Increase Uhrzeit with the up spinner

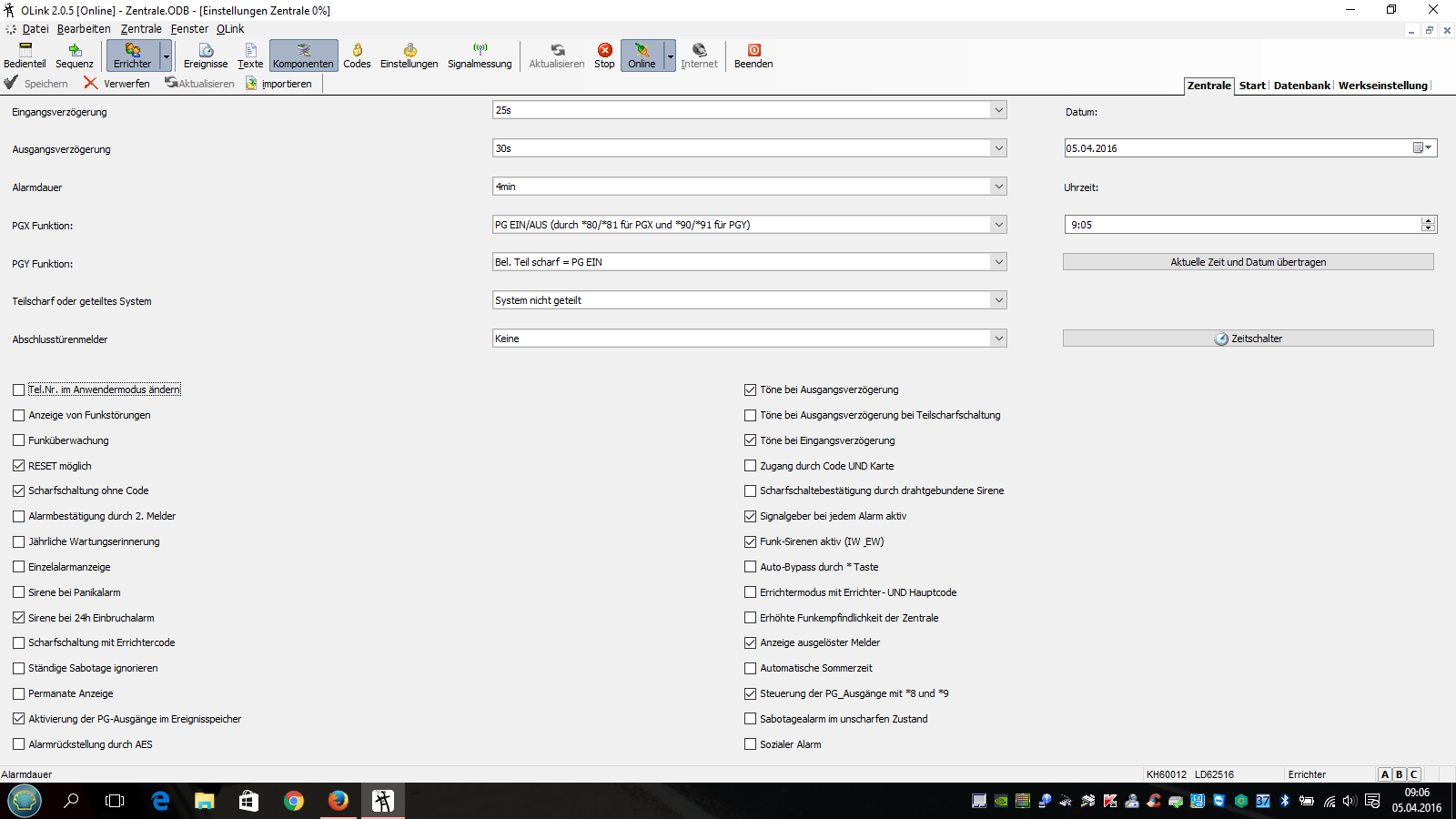click(1428, 220)
